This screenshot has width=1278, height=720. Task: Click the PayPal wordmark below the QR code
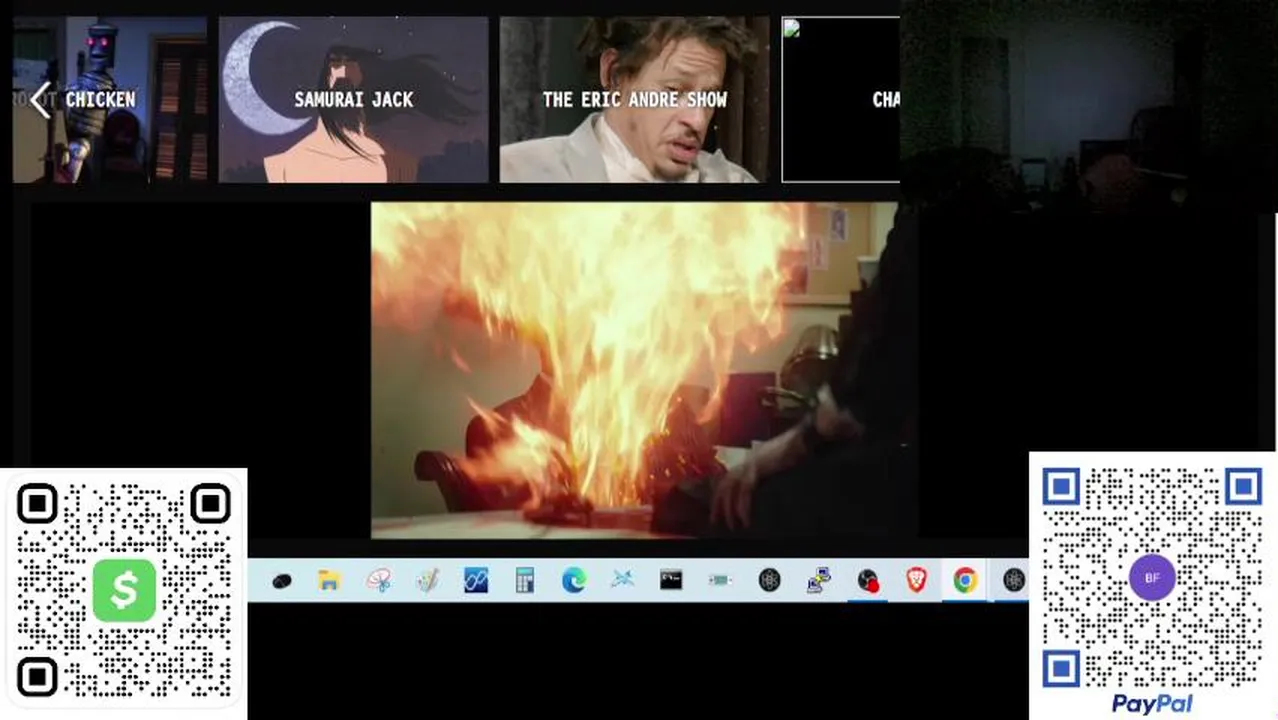pos(1152,704)
